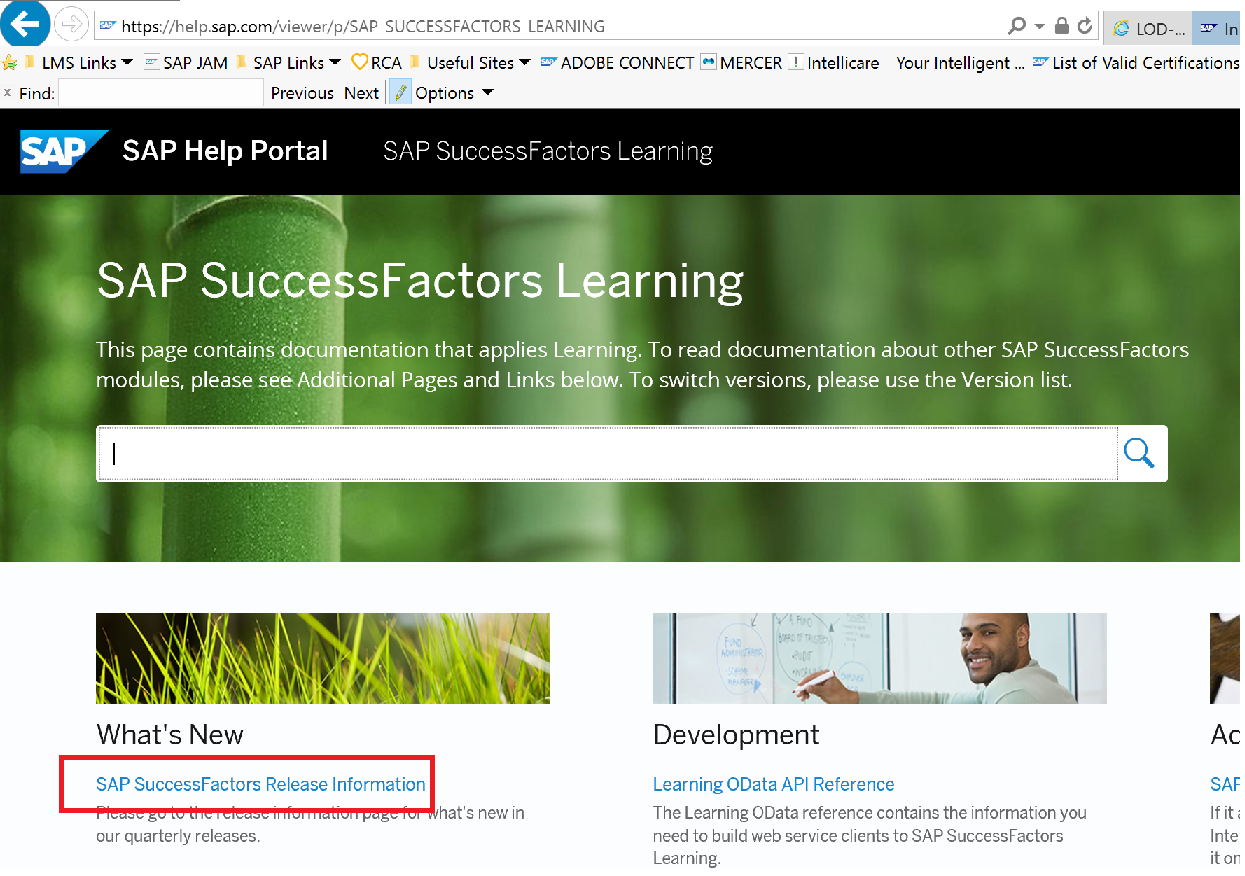Open the Find bar Options menu
Viewport: 1245px width, 876px height.
(454, 93)
